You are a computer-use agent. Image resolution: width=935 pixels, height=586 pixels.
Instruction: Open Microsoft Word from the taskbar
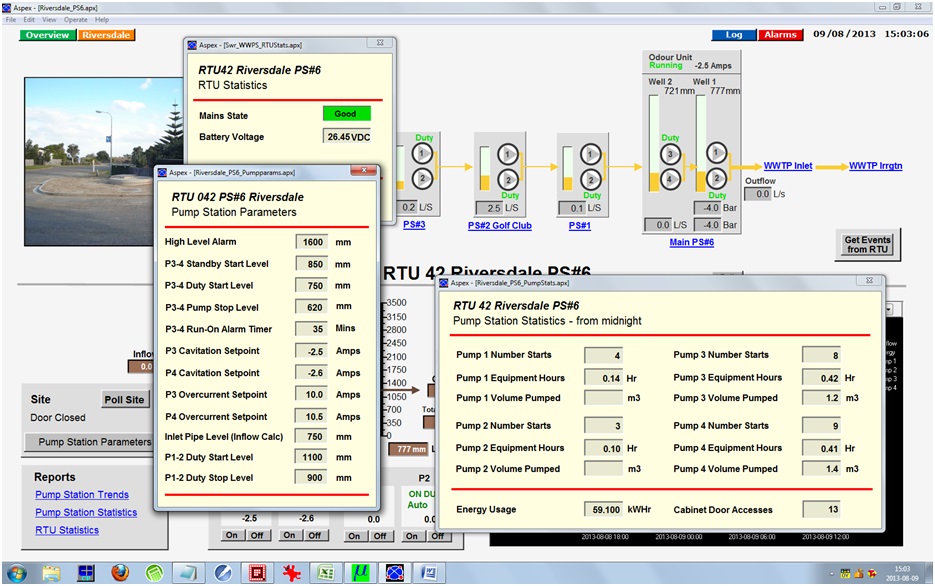(429, 573)
